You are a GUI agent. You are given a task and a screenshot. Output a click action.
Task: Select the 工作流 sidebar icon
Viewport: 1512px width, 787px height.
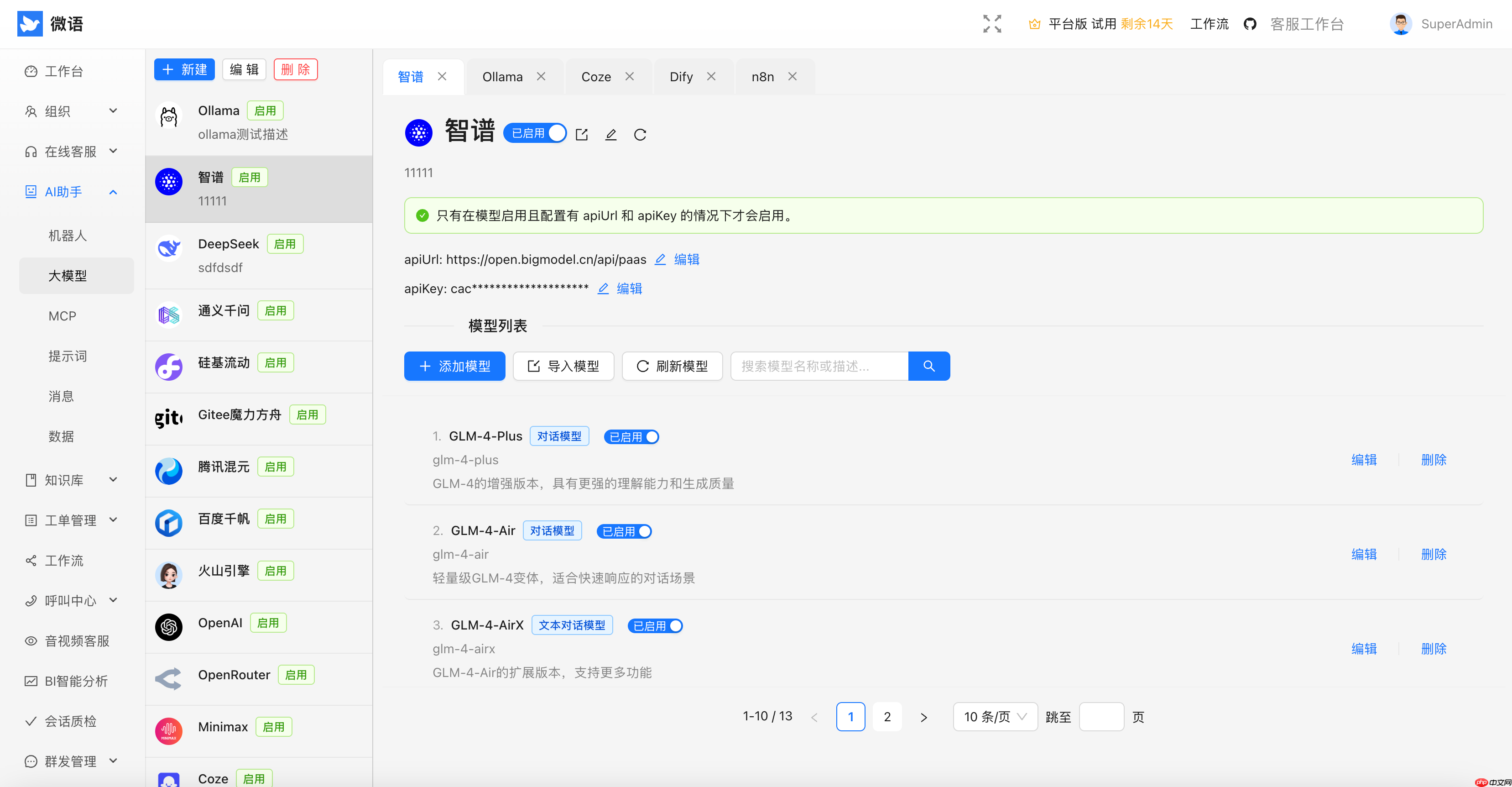(31, 560)
